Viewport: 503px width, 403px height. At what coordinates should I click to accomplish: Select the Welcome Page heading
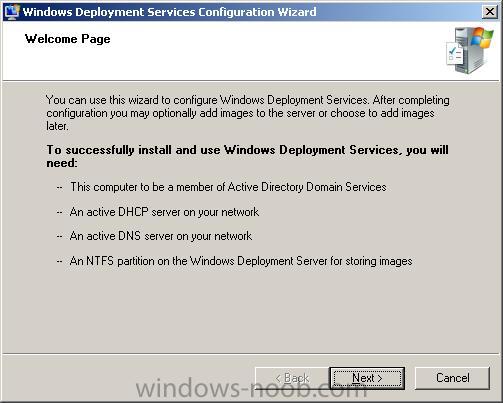pyautogui.click(x=67, y=39)
